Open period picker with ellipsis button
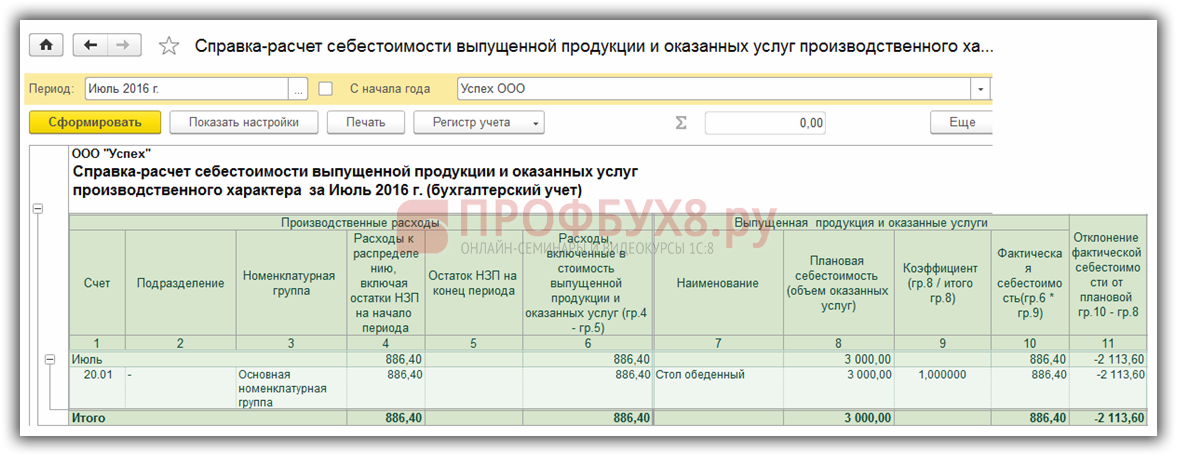 (297, 89)
